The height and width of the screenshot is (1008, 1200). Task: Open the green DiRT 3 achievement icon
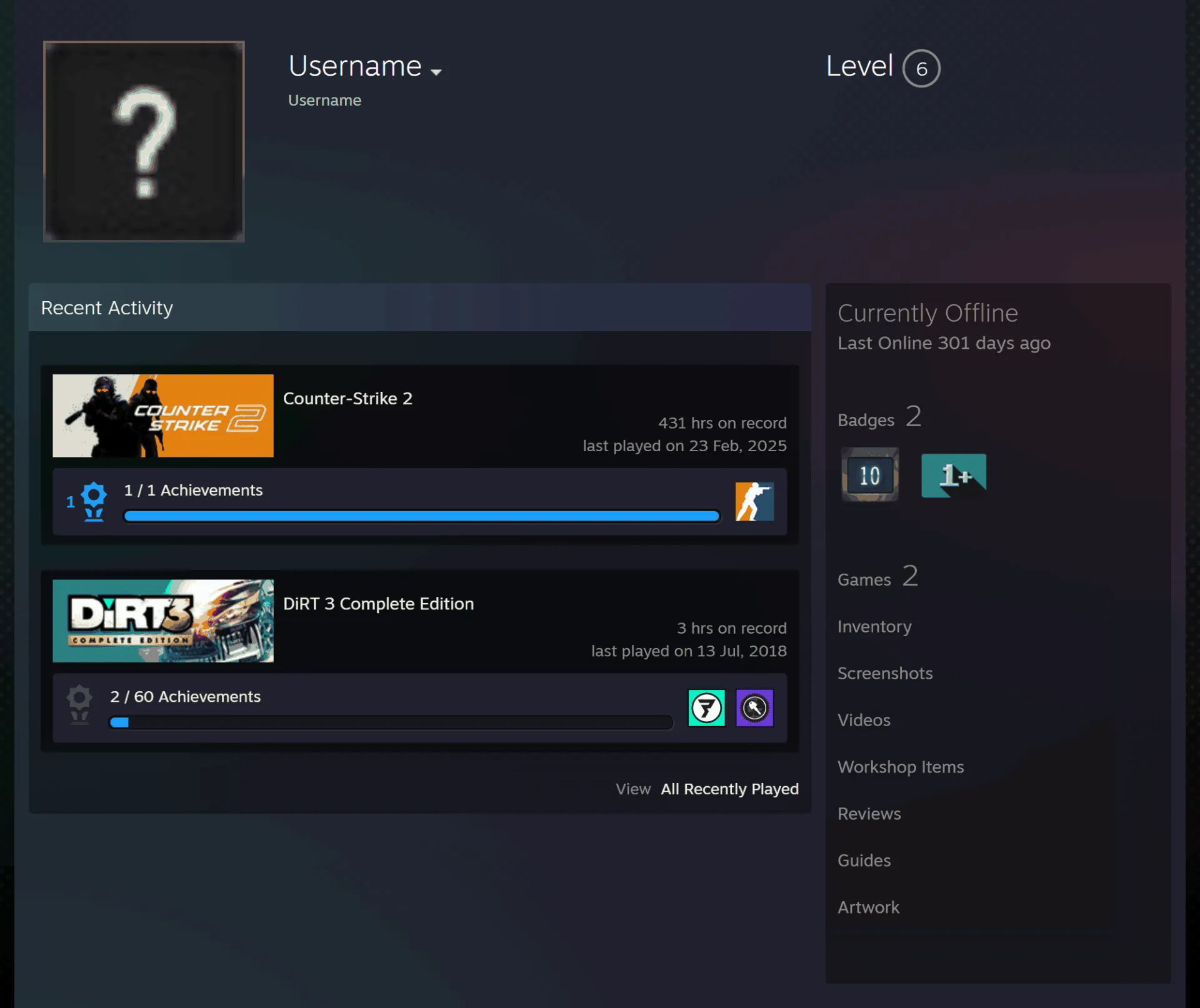706,708
